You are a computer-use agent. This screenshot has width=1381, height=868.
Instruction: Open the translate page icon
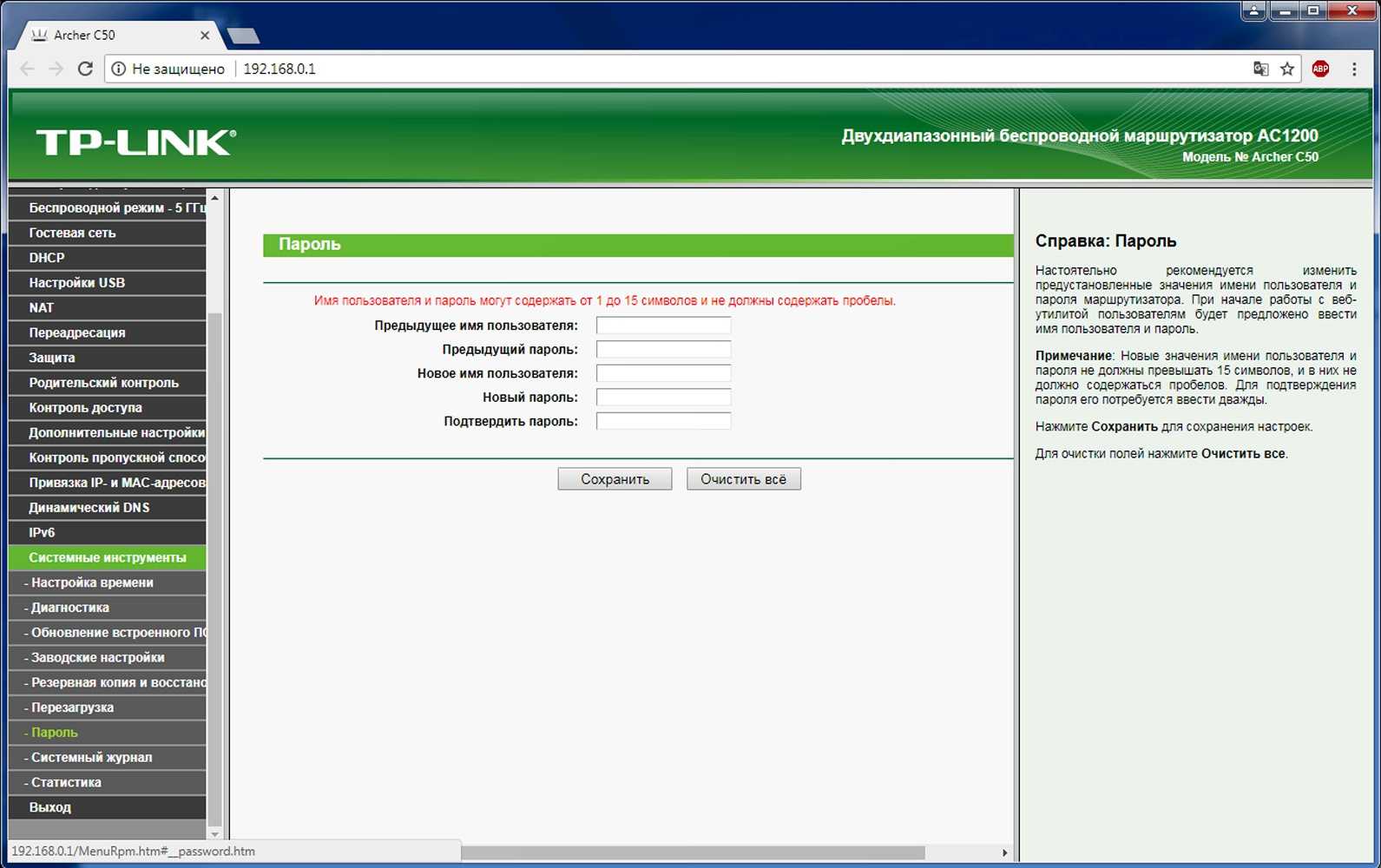click(1260, 69)
